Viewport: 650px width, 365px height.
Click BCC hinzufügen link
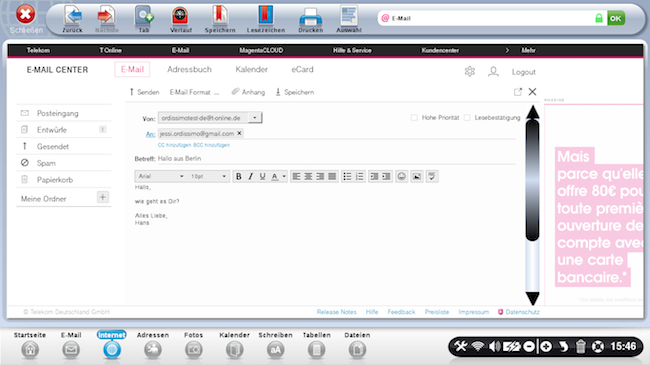(x=211, y=145)
